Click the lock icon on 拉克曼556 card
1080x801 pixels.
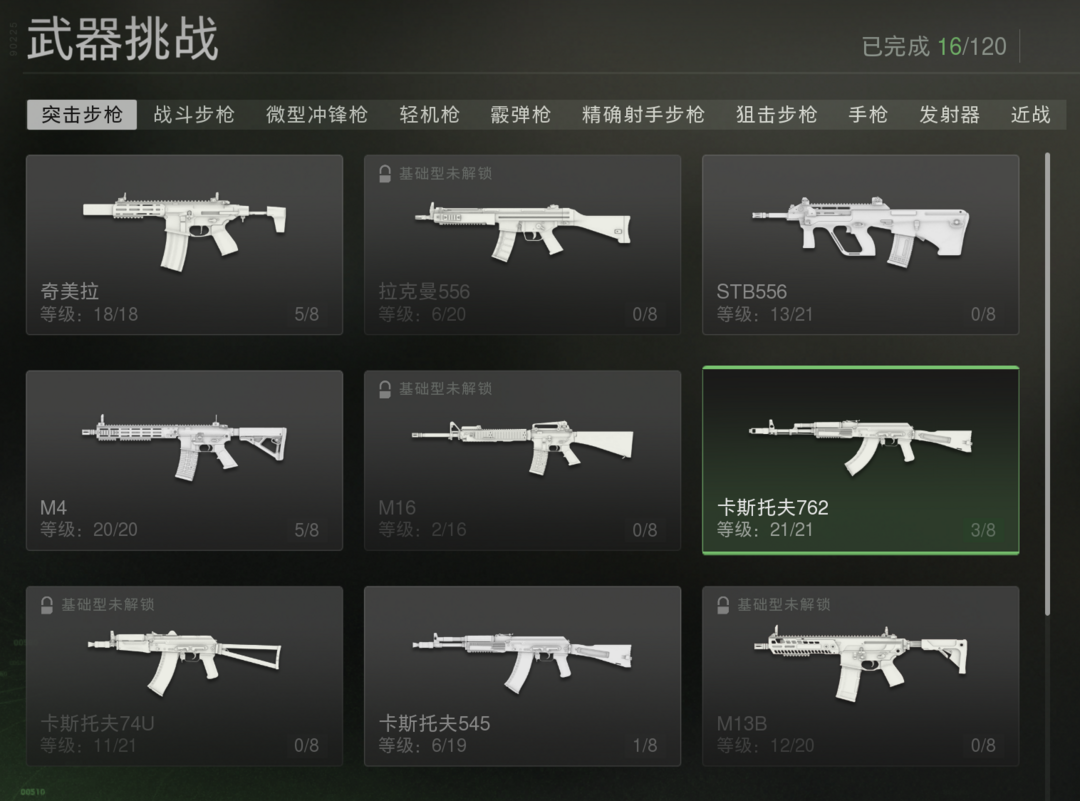point(385,174)
